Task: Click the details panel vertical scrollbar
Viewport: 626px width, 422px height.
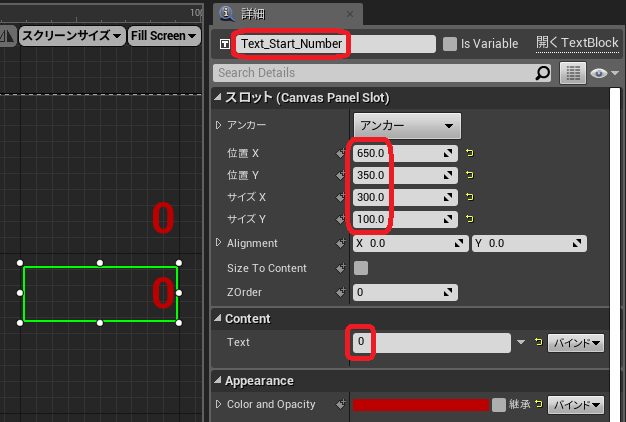Action: click(x=615, y=256)
